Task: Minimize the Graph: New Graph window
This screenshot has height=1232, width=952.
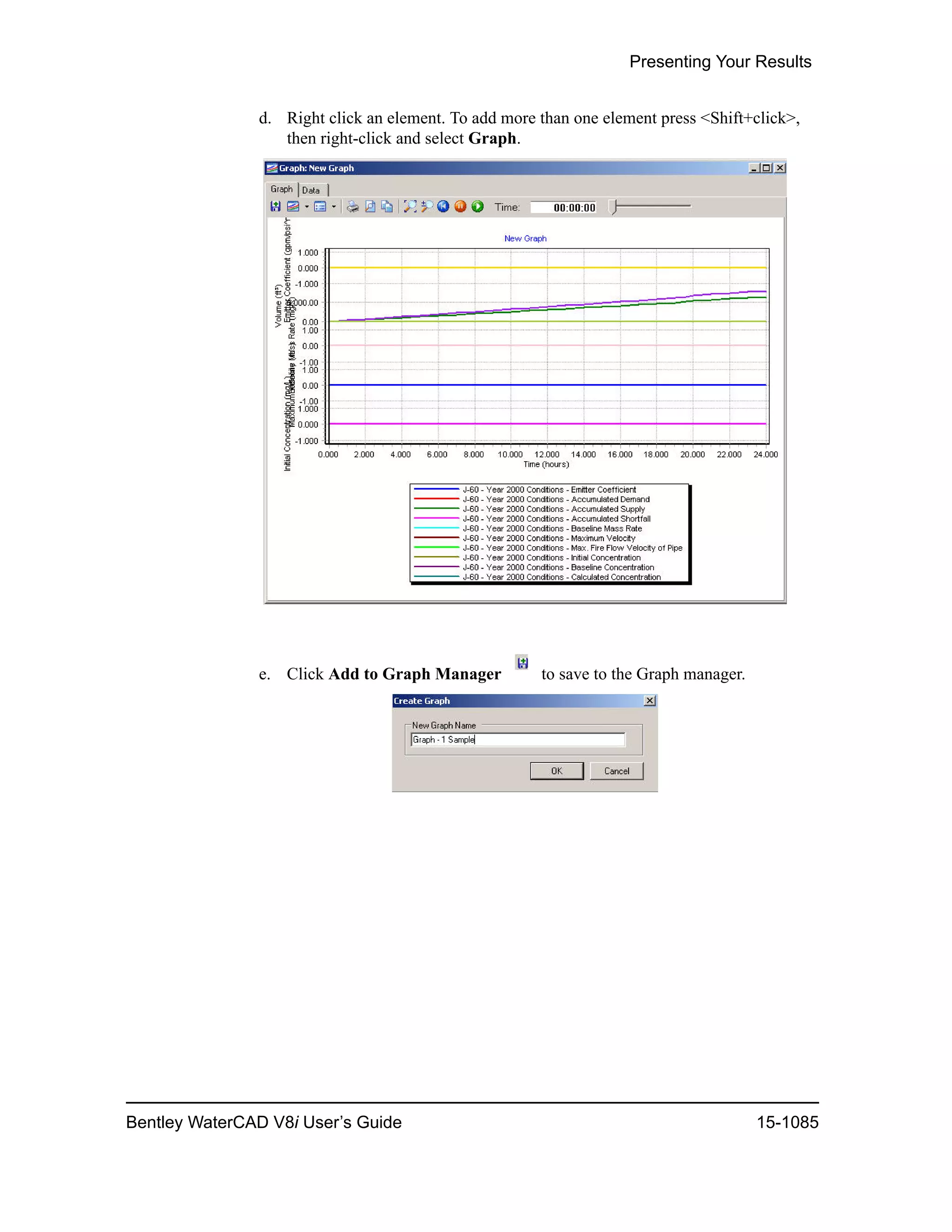Action: [754, 168]
